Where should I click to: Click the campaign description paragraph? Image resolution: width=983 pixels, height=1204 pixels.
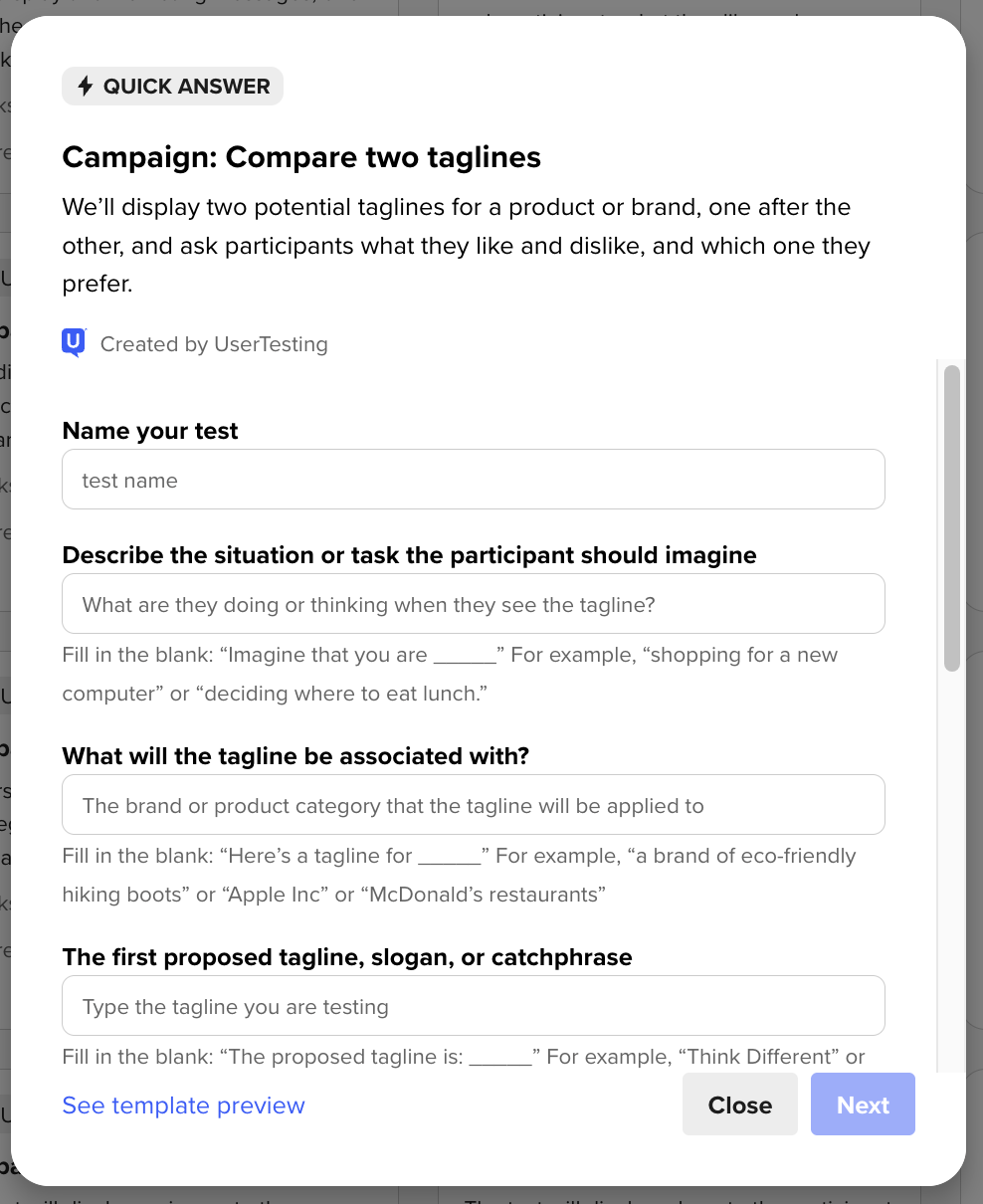pos(466,246)
